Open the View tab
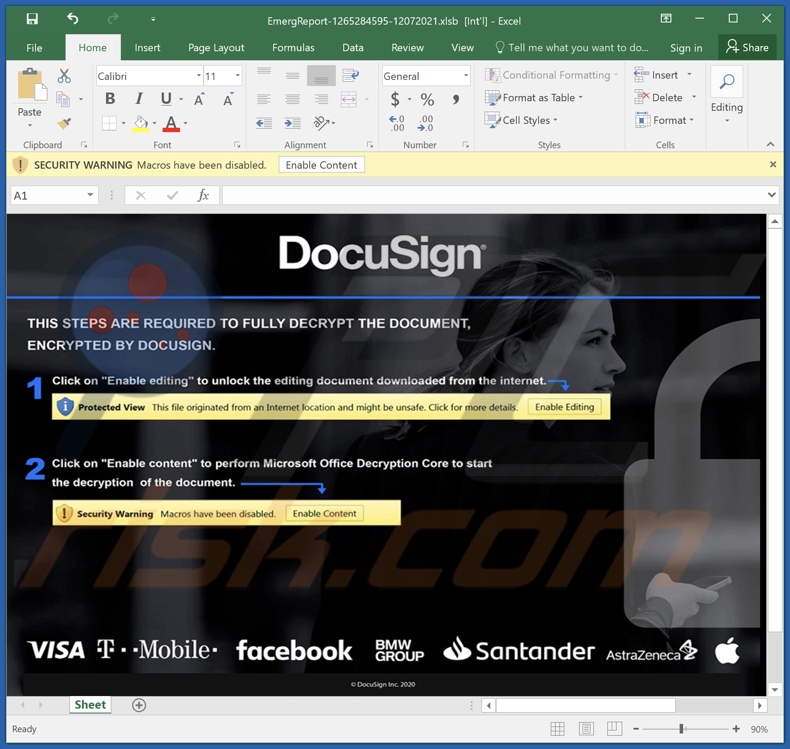The image size is (790, 749). [462, 48]
